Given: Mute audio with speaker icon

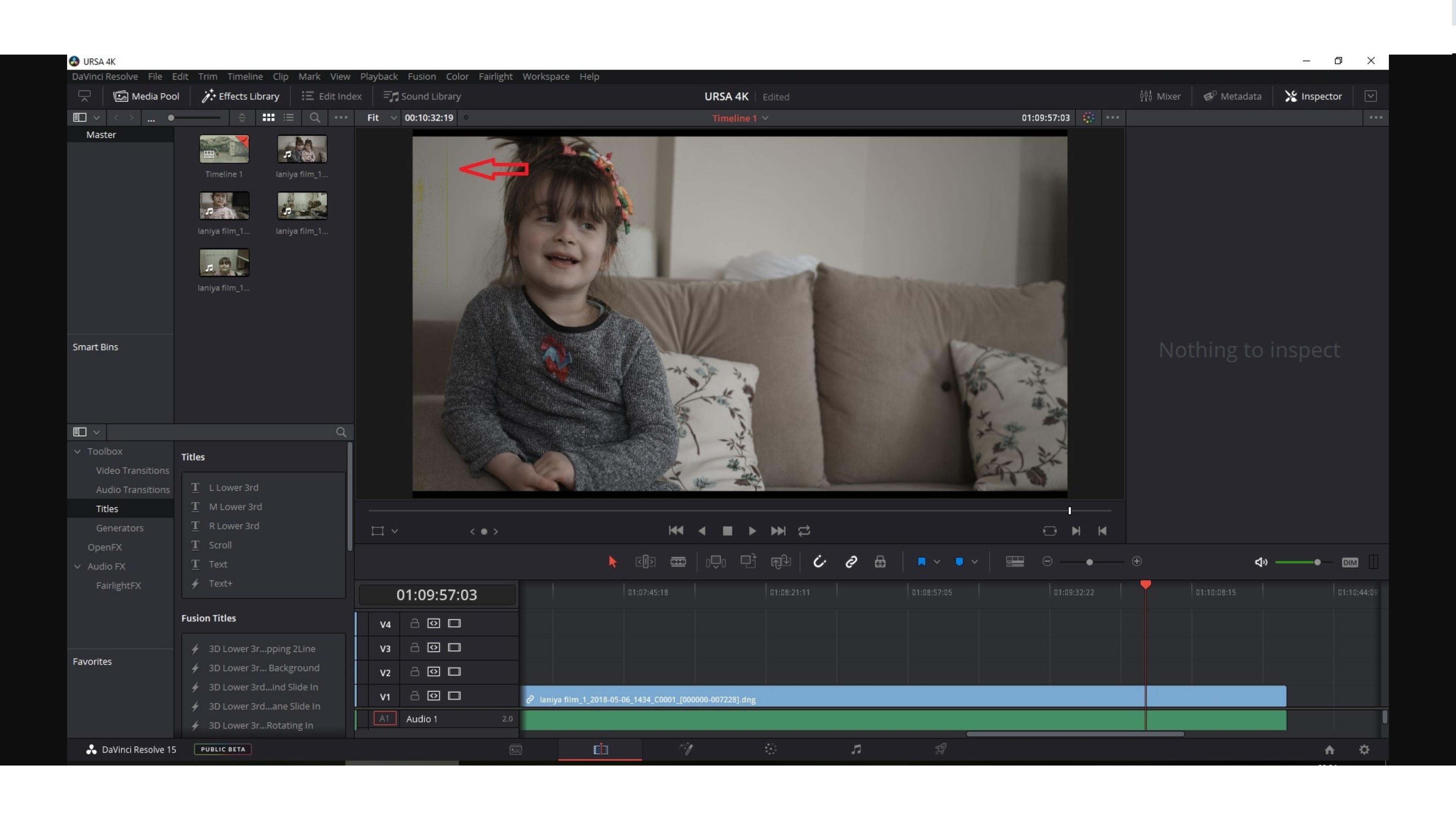Looking at the screenshot, I should (1260, 562).
